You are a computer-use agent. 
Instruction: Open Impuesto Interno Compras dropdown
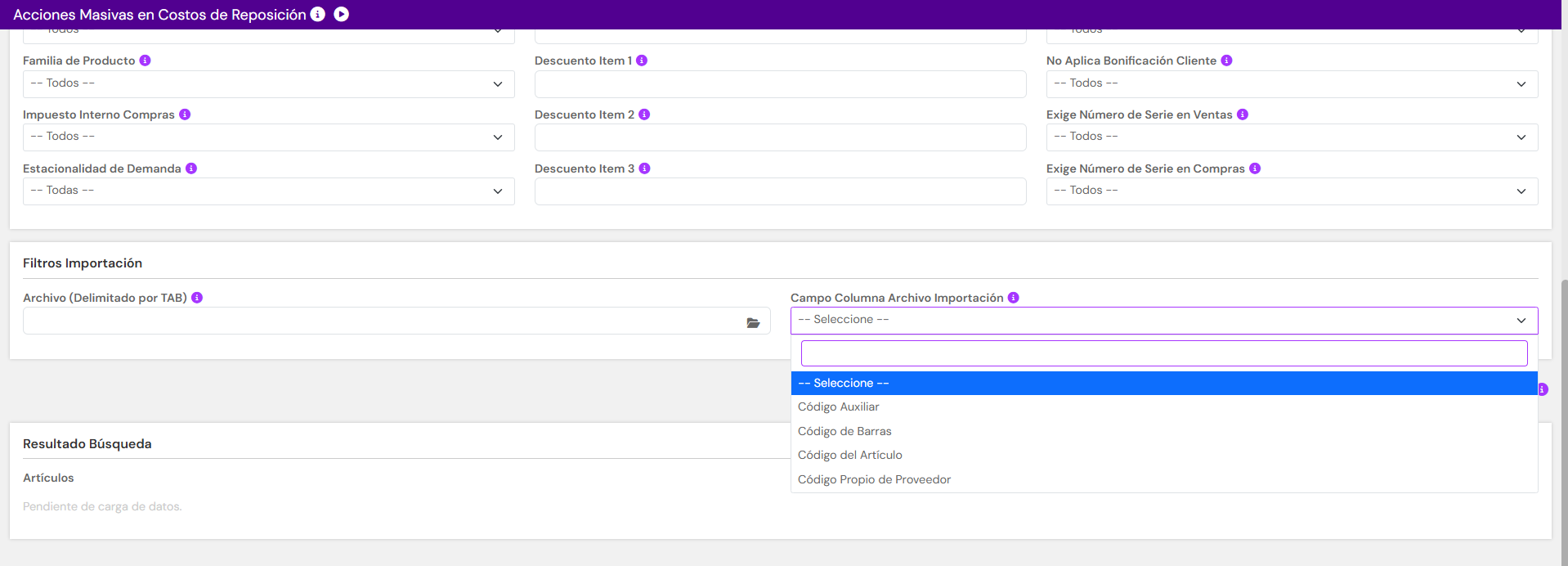[x=269, y=137]
